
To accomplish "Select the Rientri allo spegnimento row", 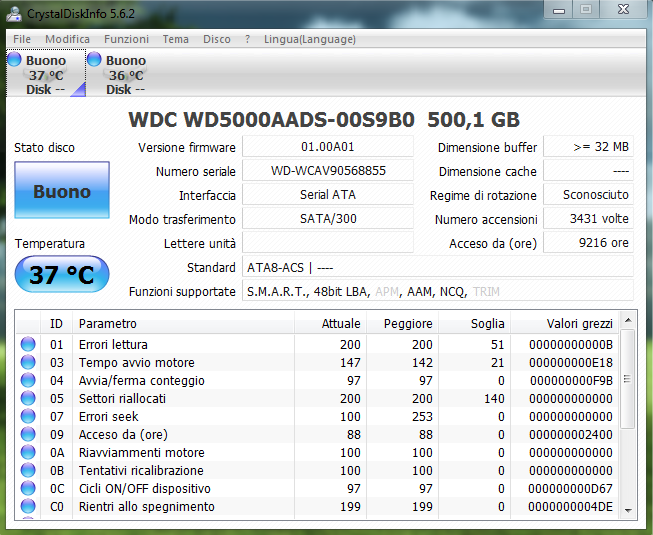I will [317, 506].
